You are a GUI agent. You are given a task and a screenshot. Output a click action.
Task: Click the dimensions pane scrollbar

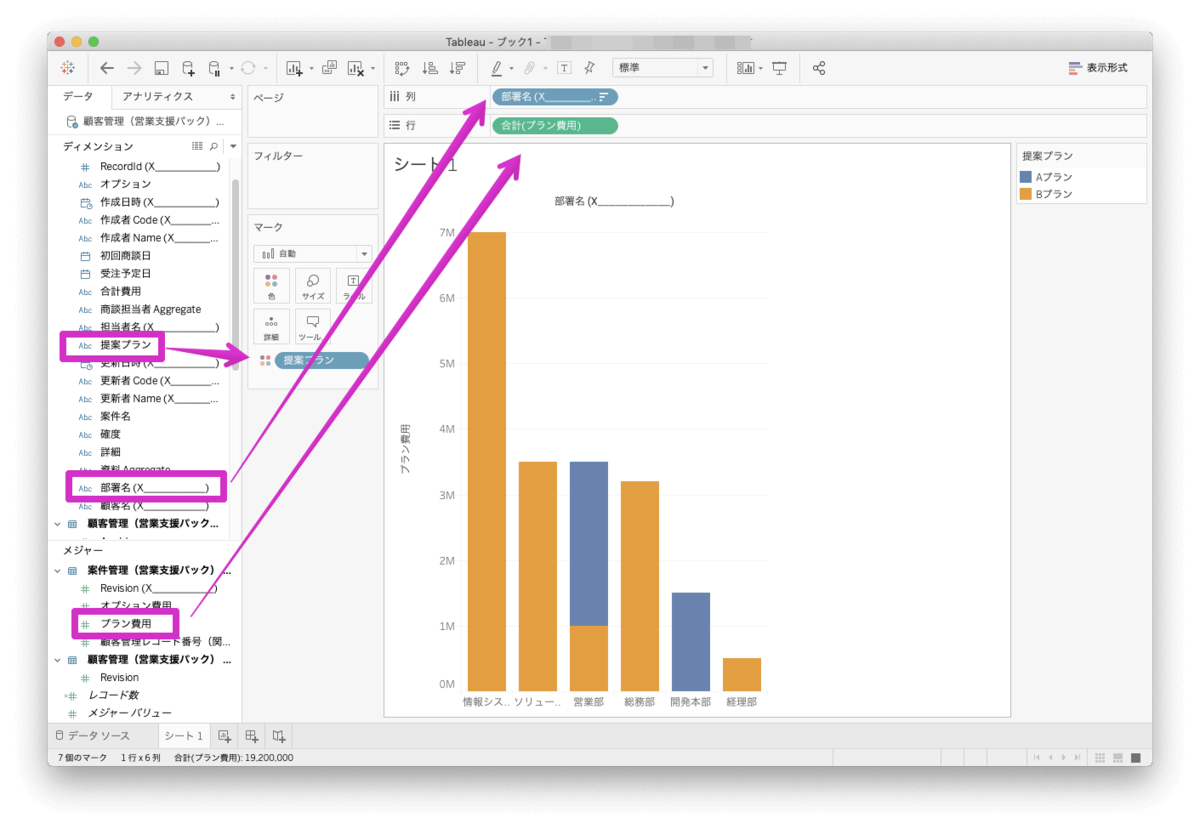[236, 275]
